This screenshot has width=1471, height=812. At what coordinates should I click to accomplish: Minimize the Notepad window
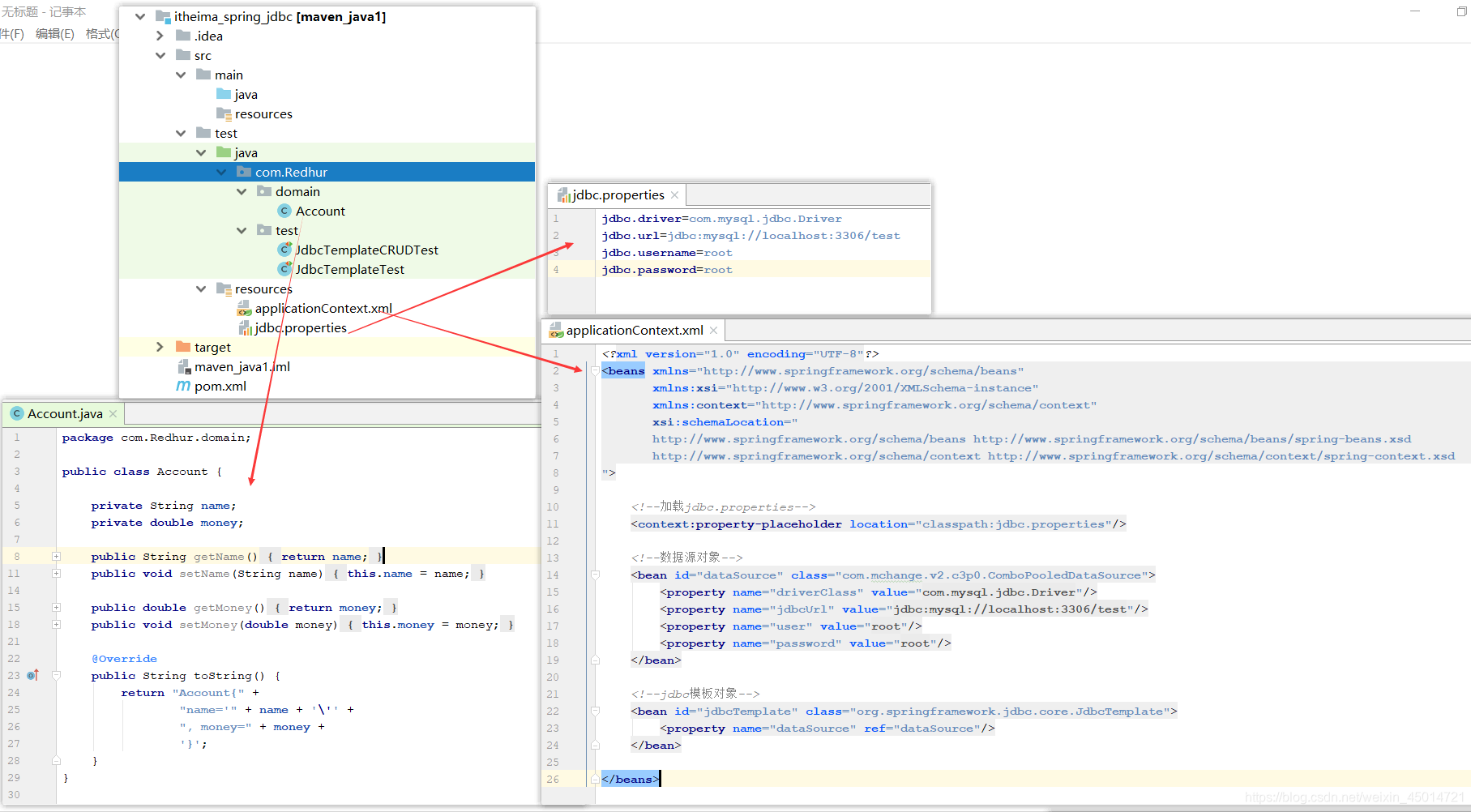pyautogui.click(x=1415, y=11)
